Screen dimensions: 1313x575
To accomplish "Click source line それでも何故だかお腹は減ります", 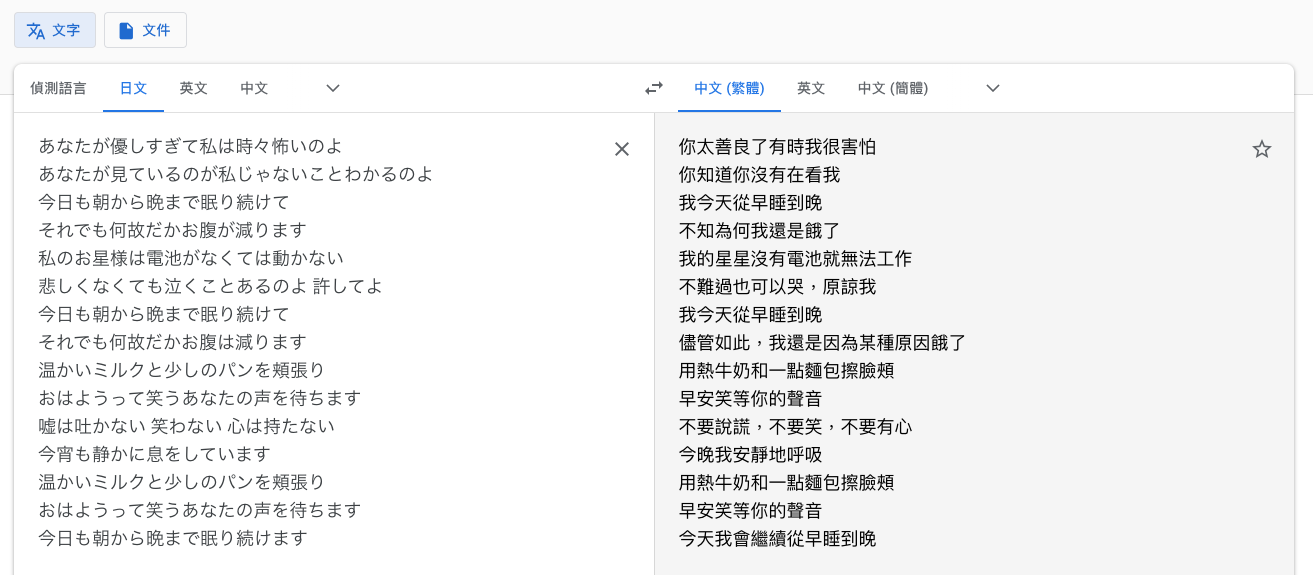I will (x=173, y=342).
